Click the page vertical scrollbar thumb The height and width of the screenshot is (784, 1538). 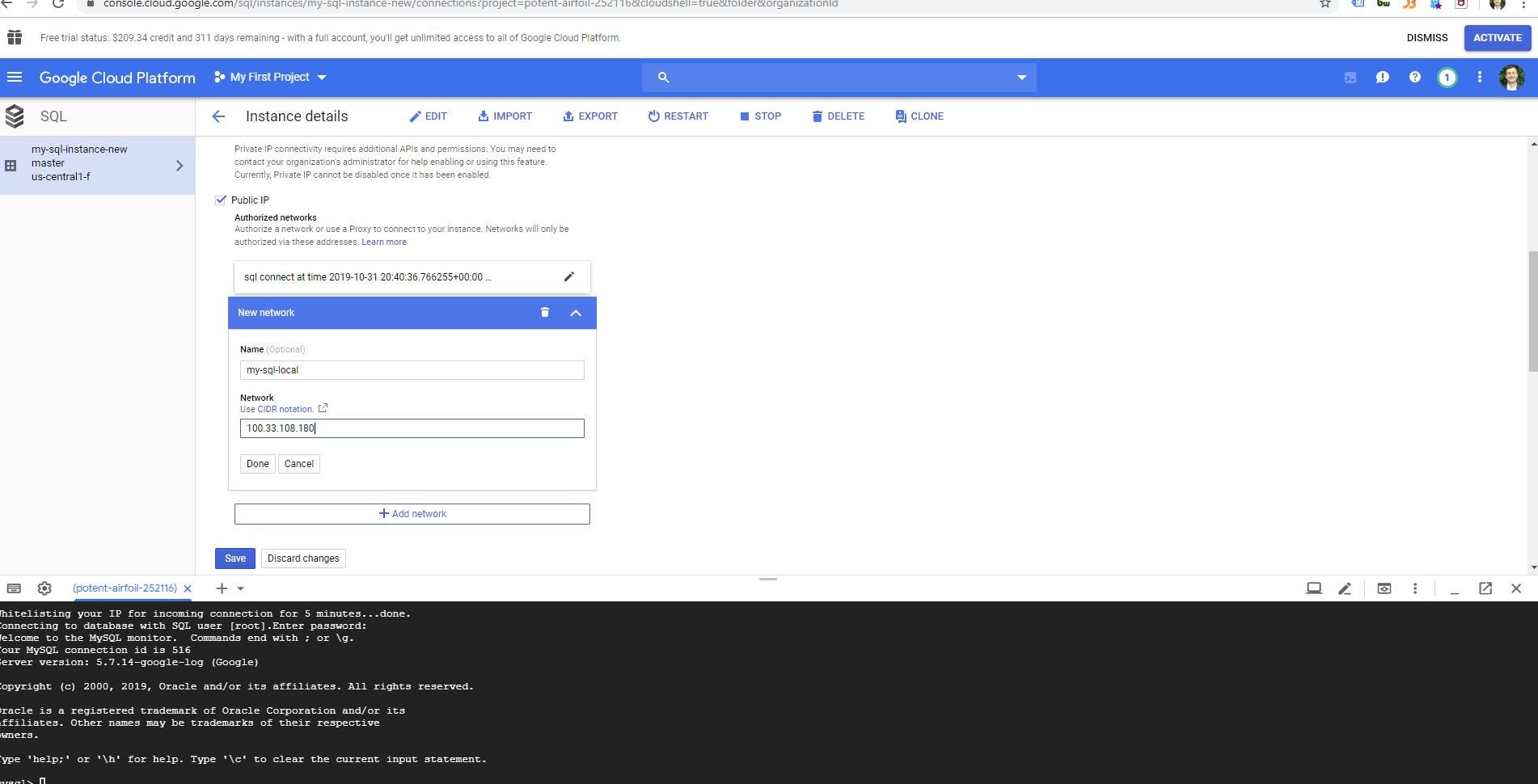[x=1532, y=312]
